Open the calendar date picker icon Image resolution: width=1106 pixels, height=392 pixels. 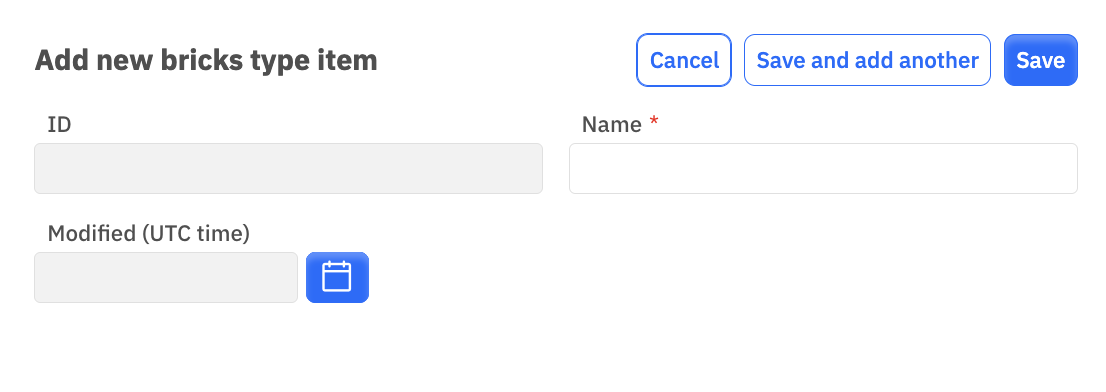336,276
